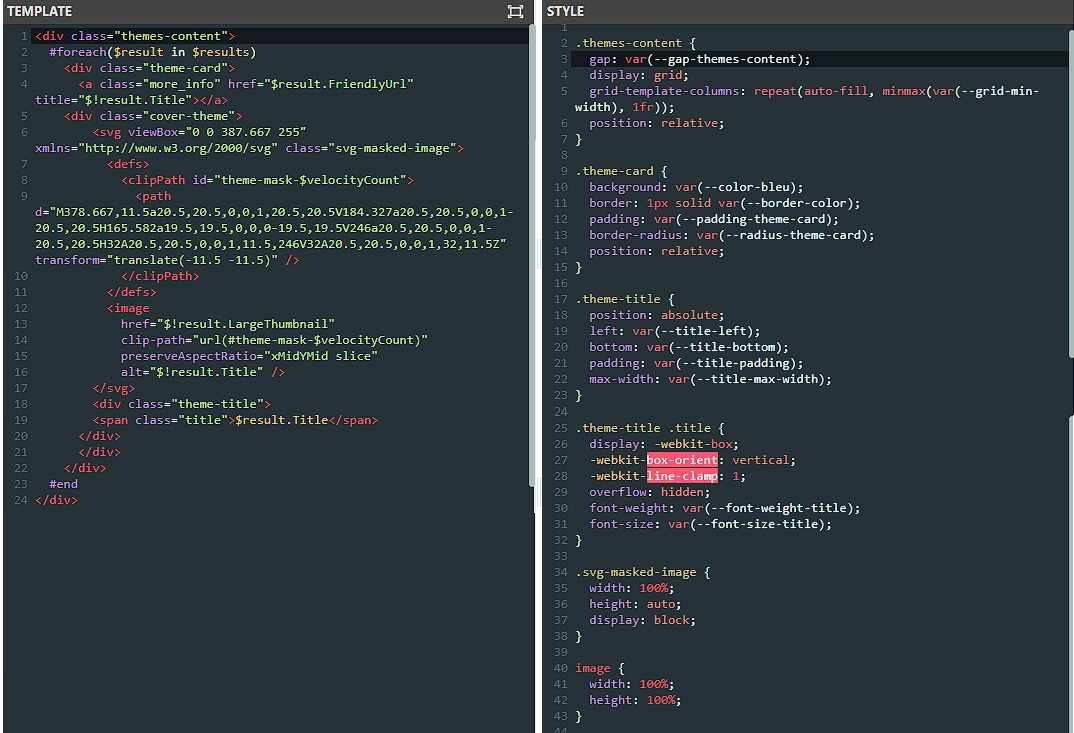Click line number 9 in Template gutter
Viewport: 1074px width, 733px height.
(x=22, y=196)
